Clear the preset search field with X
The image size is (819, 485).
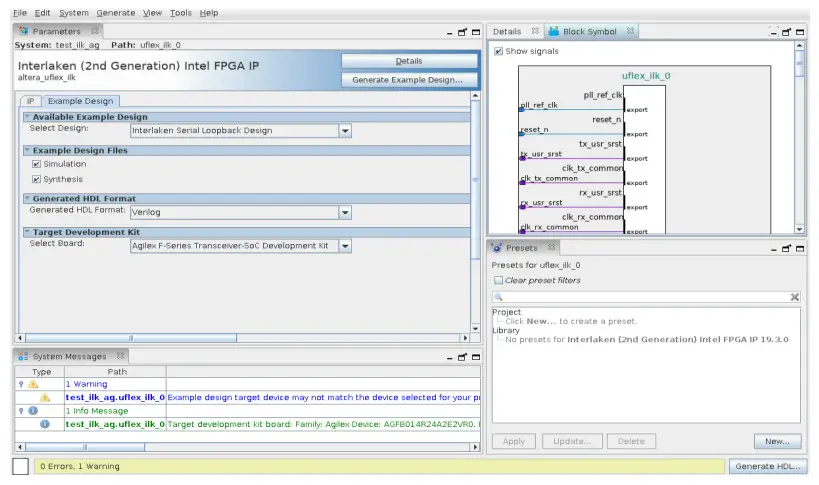pyautogui.click(x=794, y=297)
